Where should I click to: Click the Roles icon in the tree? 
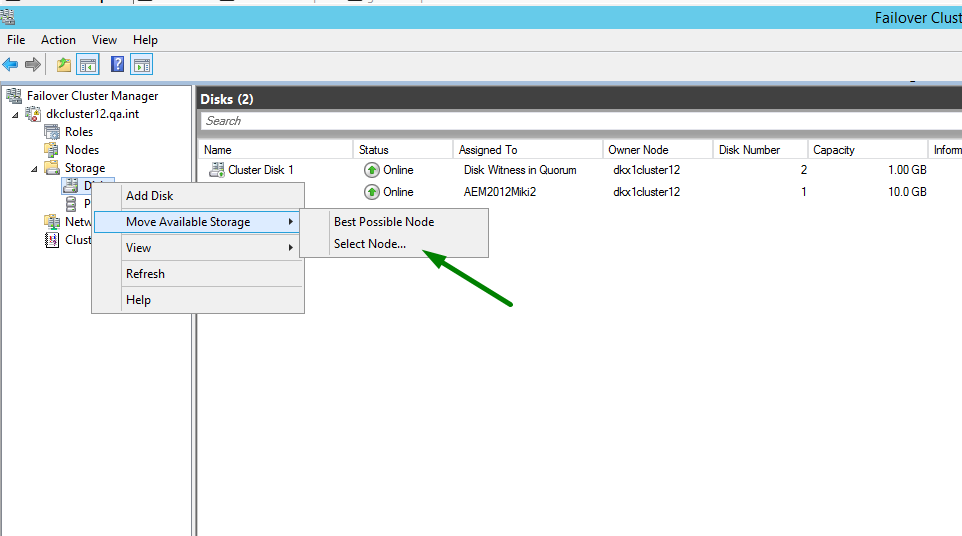pyautogui.click(x=52, y=132)
